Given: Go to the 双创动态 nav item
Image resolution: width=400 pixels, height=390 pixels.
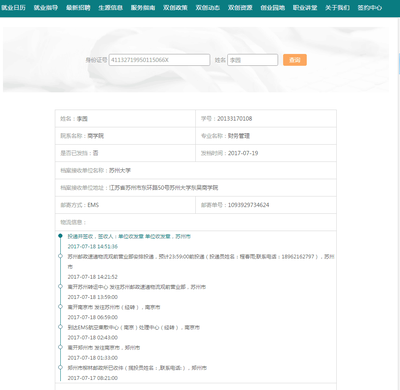Looking at the screenshot, I should point(207,8).
